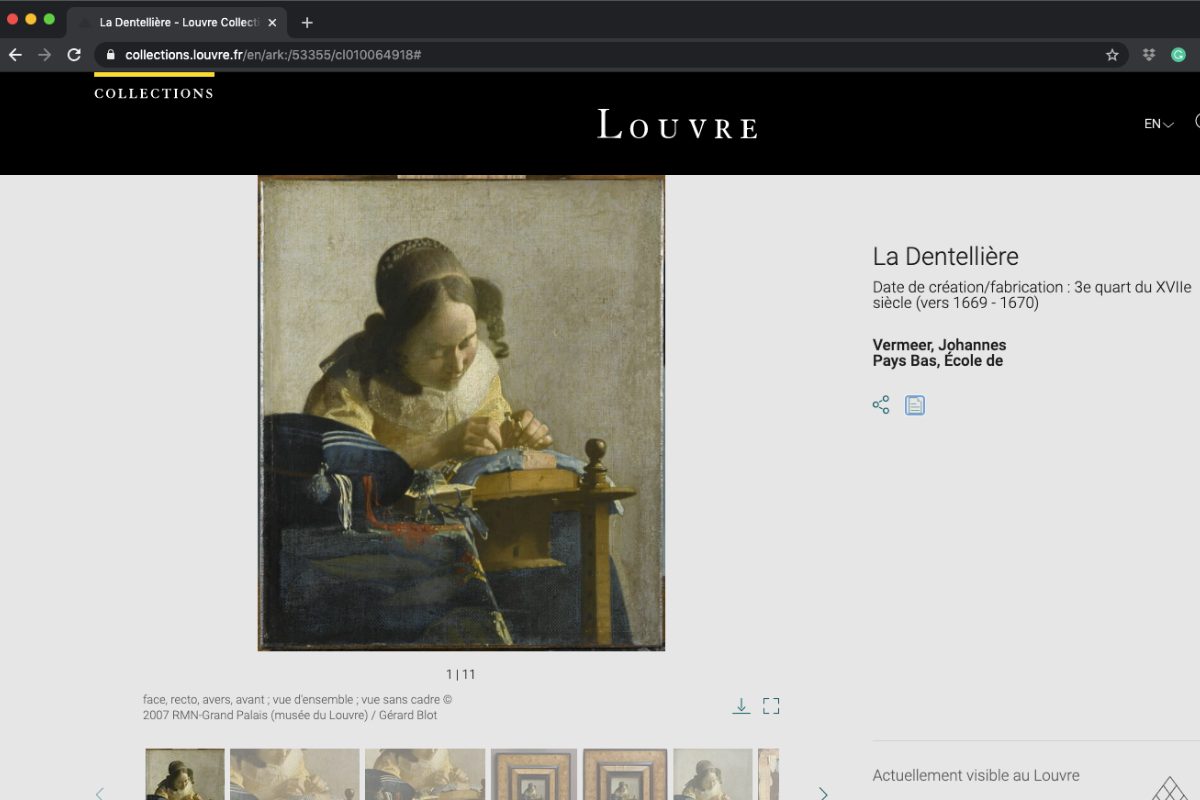Select the third detail thumbnail
The image size is (1200, 800).
(425, 774)
